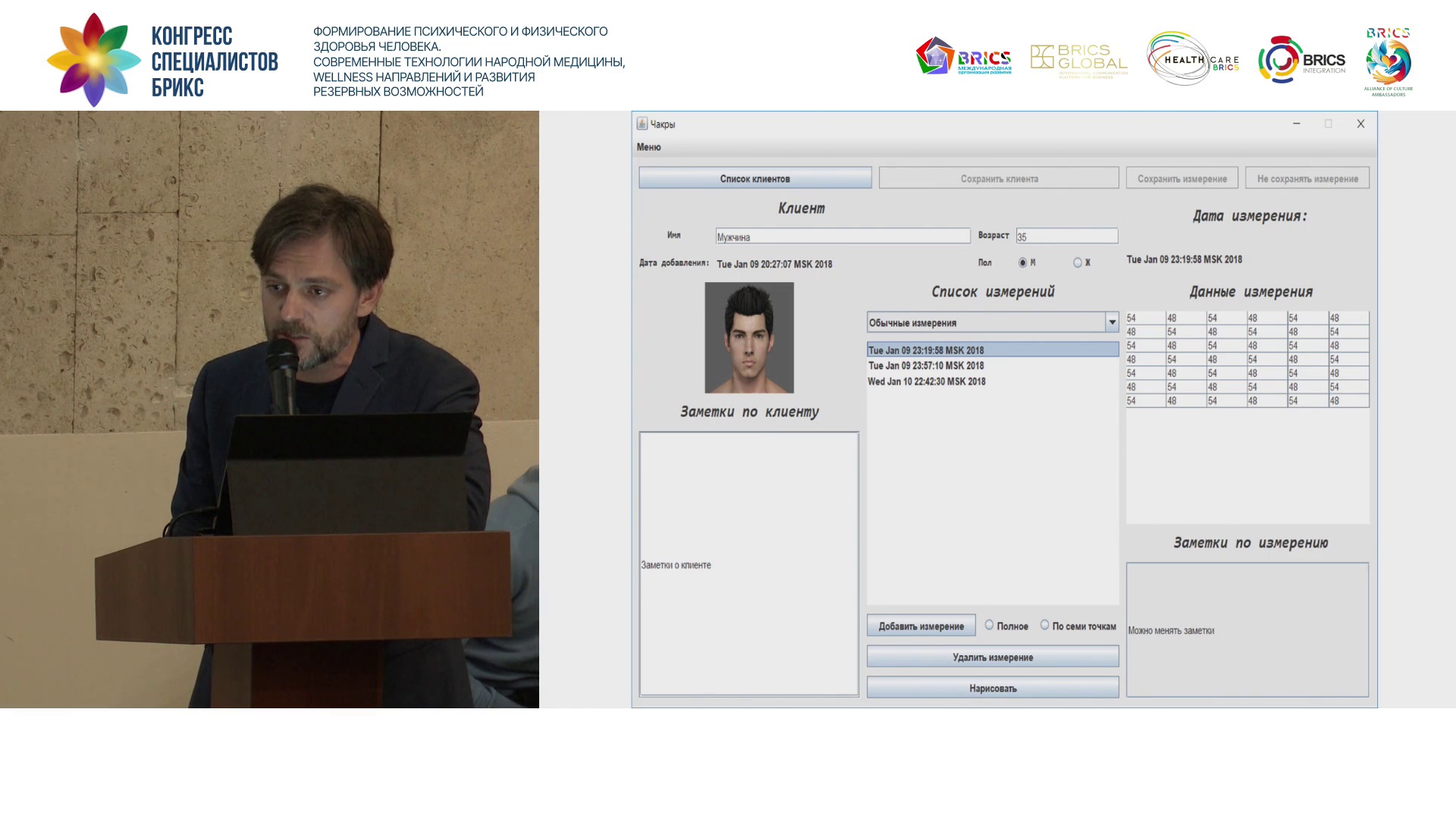Image resolution: width=1456 pixels, height=819 pixels.
Task: Choose the По семи точкам radio option
Action: pos(1044,625)
